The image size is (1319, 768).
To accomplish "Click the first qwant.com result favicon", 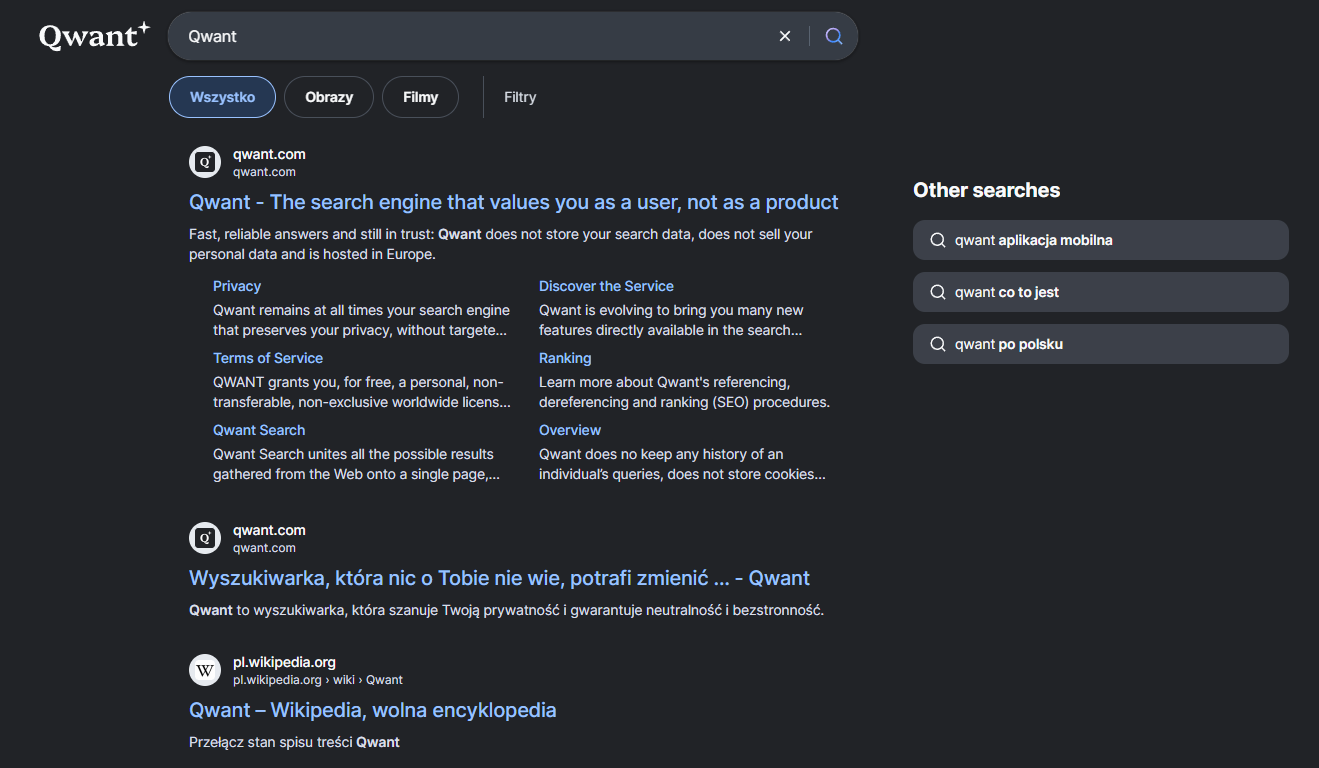I will tap(205, 162).
